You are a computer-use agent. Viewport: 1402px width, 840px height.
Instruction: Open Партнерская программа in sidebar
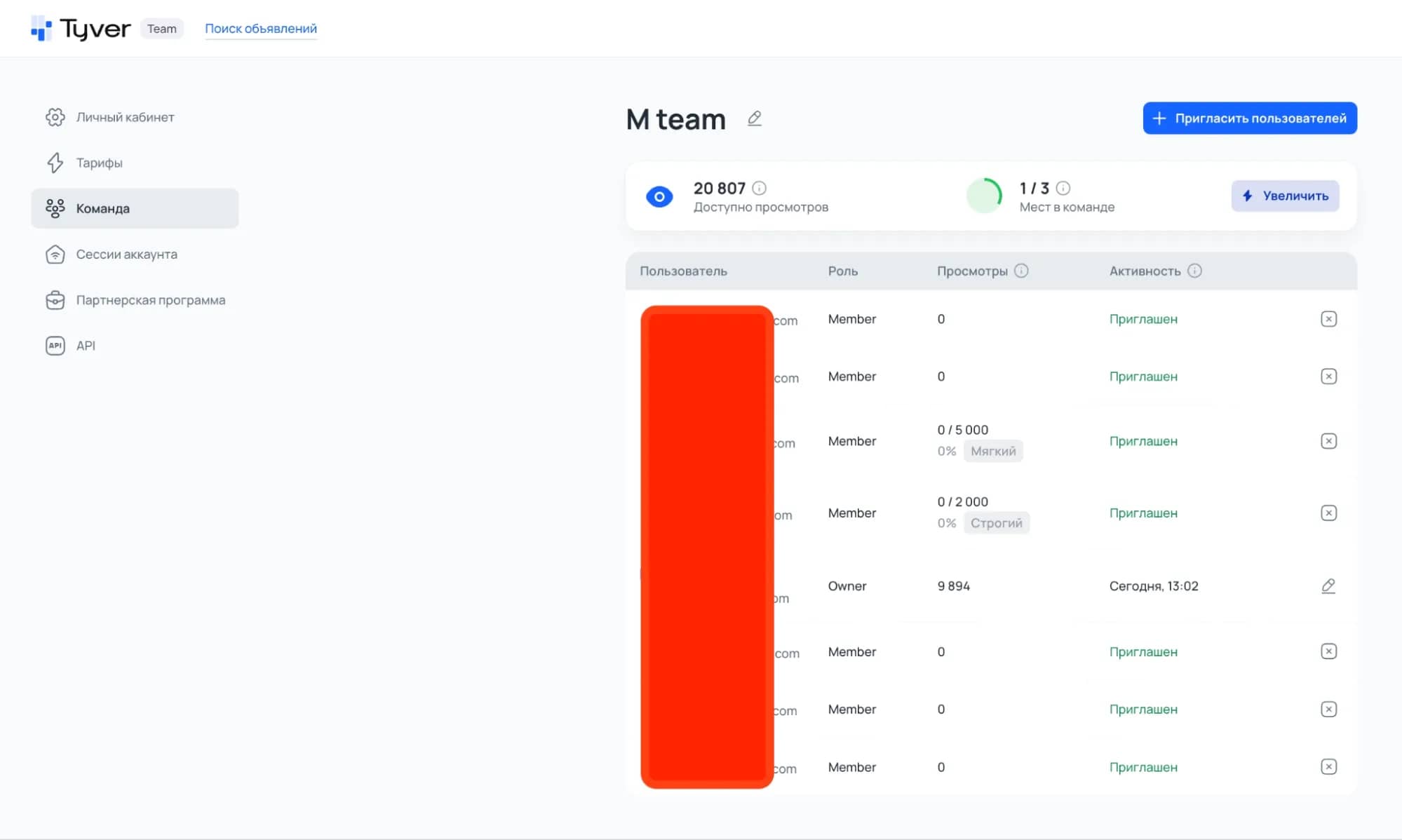135,300
